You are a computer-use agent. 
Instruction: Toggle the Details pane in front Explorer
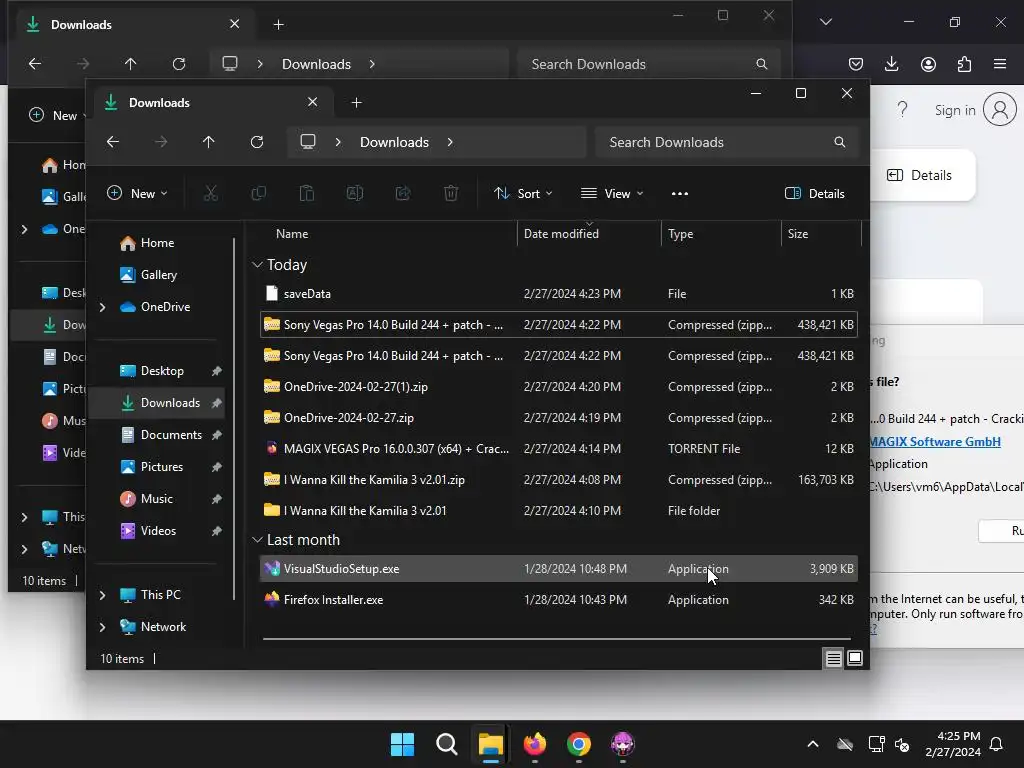pyautogui.click(x=814, y=193)
